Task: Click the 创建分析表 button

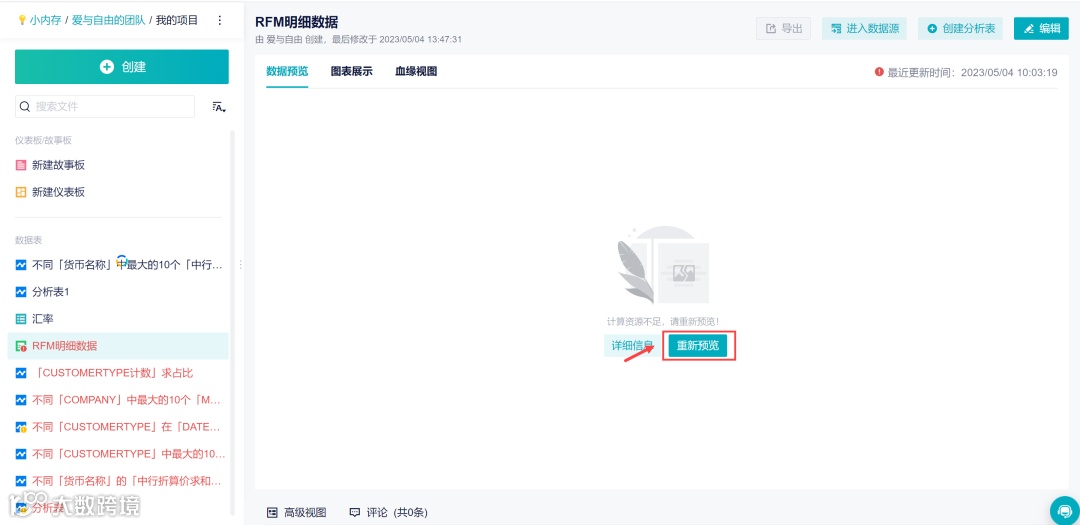Action: click(x=960, y=28)
